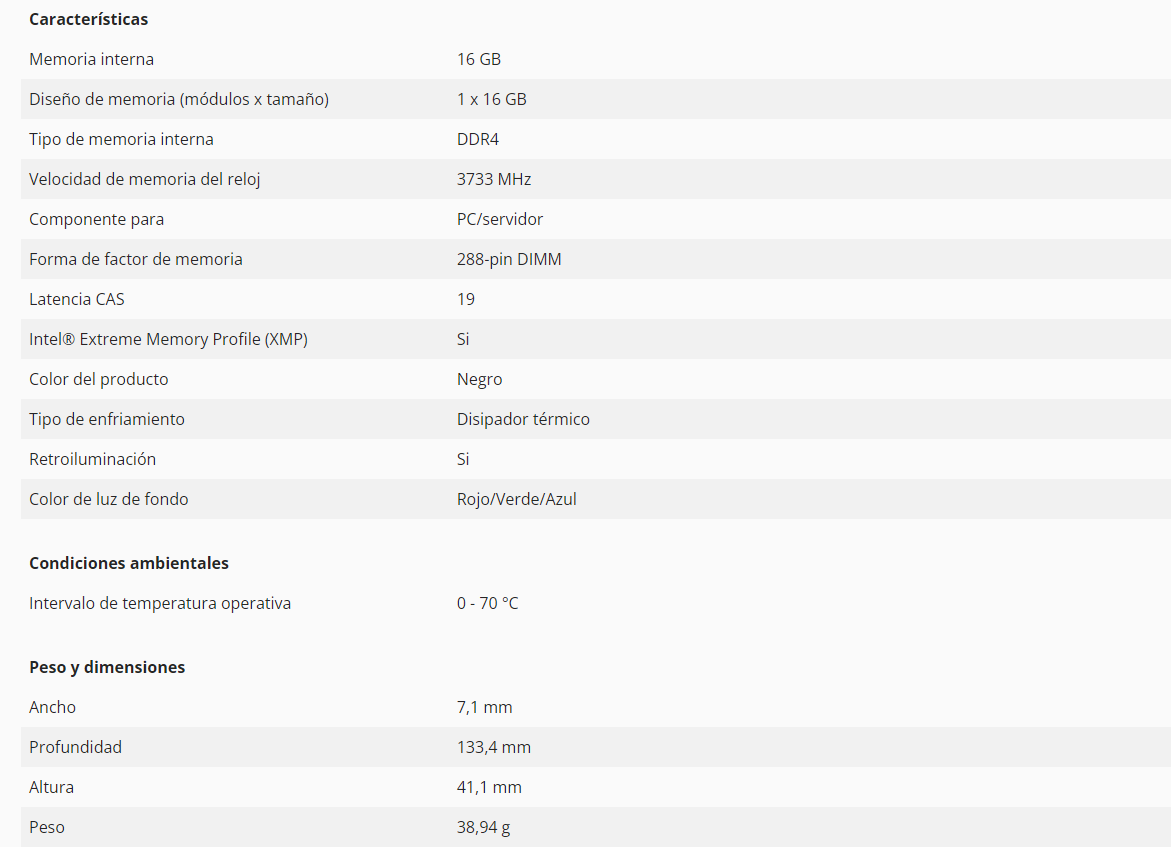
Task: Click the Condiciones ambientales heading
Action: click(x=129, y=563)
